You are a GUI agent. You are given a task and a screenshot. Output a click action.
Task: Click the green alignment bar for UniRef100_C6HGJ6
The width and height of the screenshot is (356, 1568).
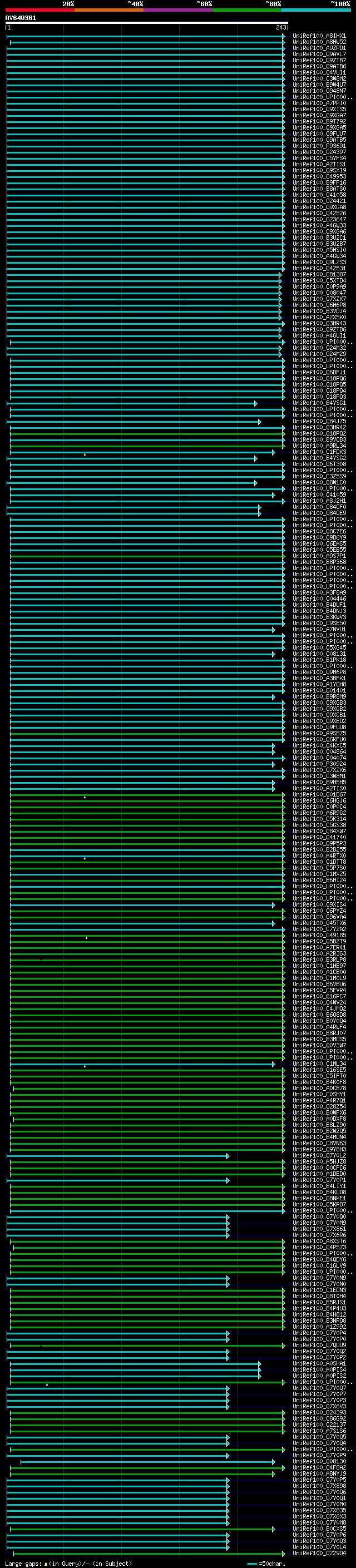(147, 800)
